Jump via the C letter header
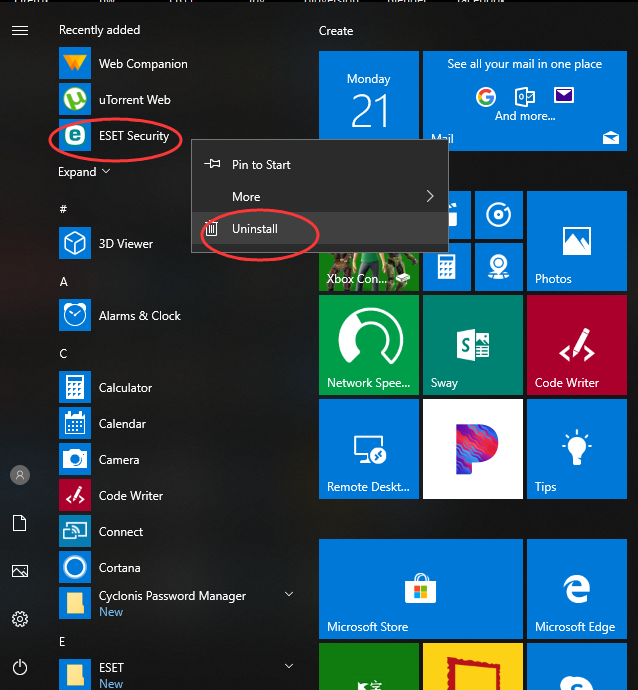The image size is (638, 690). 63,353
